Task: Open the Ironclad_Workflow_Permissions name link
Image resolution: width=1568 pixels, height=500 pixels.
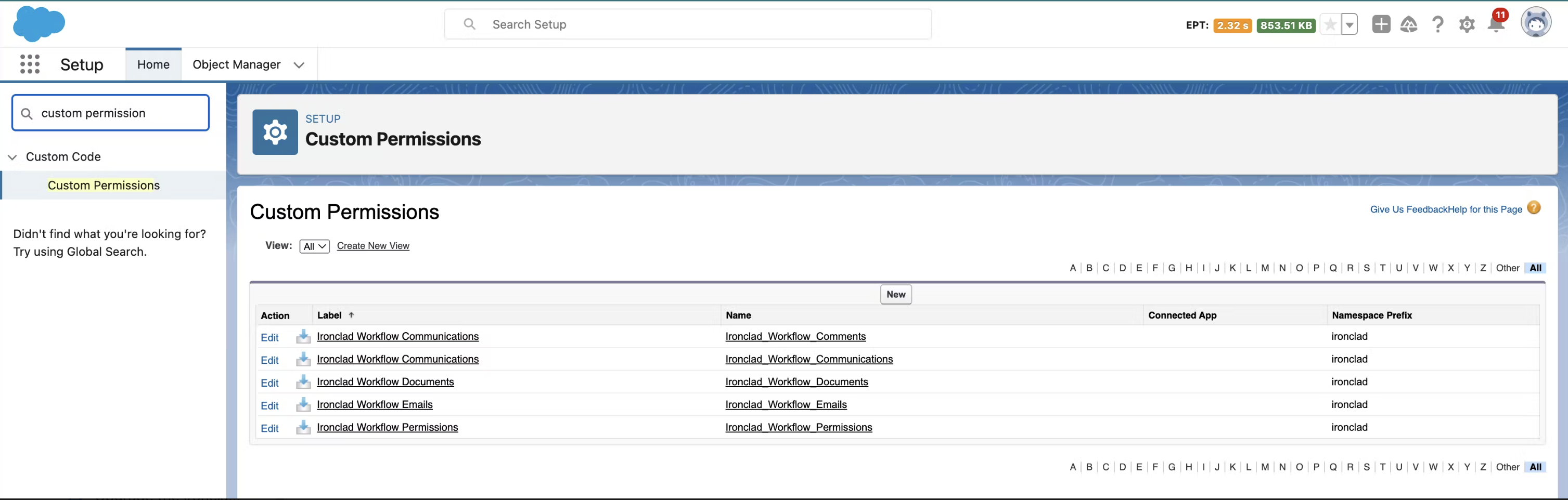Action: point(799,427)
